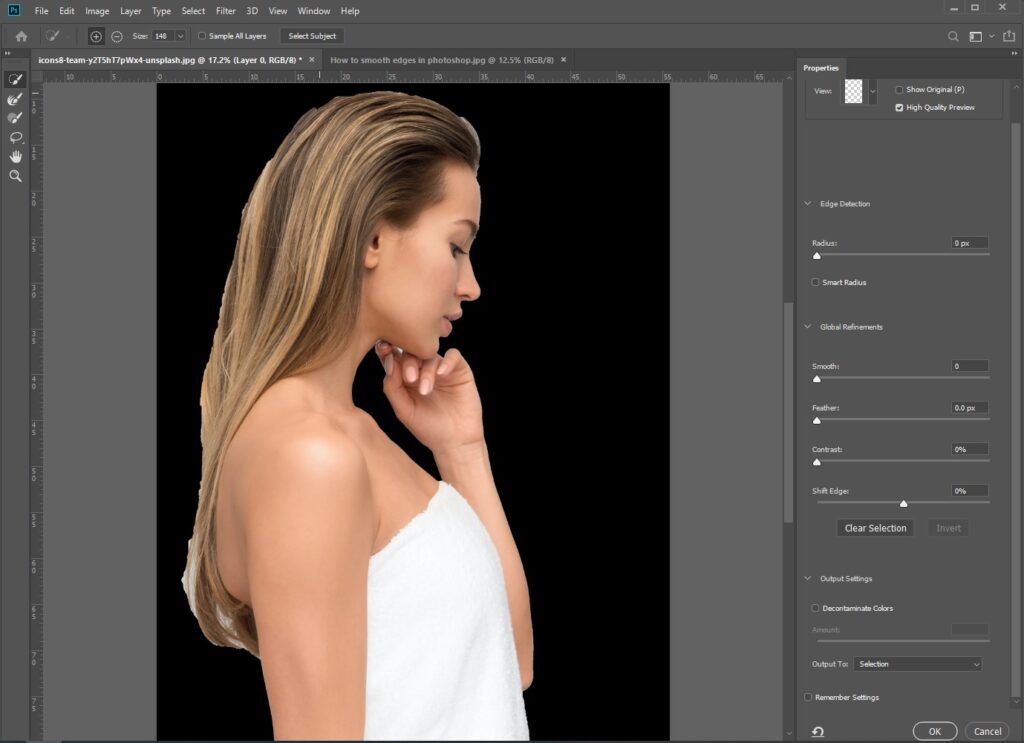Toggle Sample All Layers checkbox
Viewport: 1024px width, 743px height.
pos(202,36)
